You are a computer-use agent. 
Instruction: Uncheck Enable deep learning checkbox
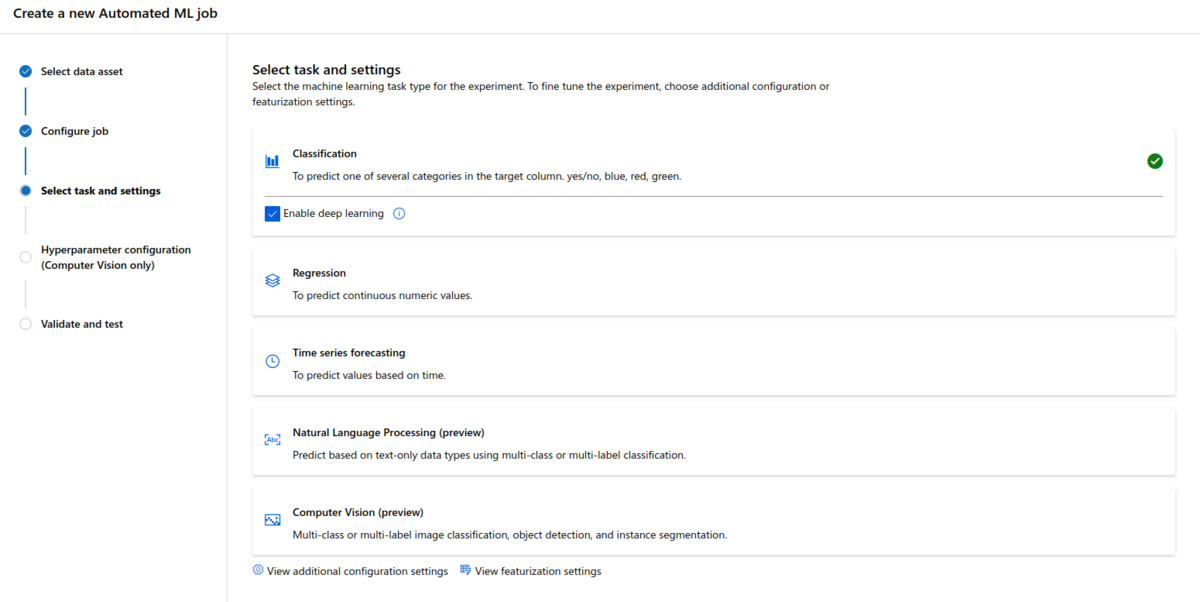tap(272, 214)
